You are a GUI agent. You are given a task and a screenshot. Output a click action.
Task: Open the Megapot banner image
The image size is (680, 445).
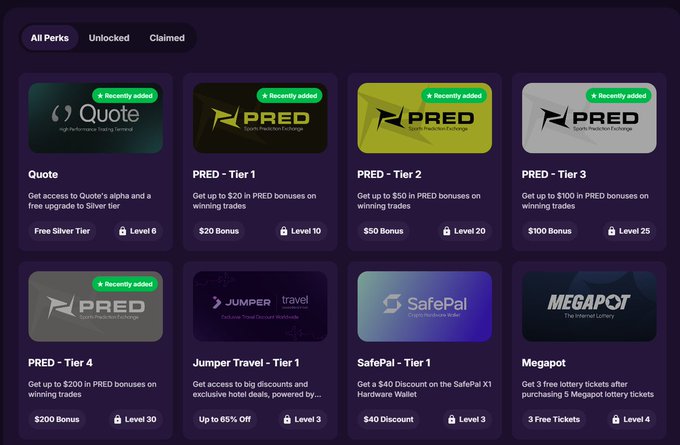pos(589,306)
